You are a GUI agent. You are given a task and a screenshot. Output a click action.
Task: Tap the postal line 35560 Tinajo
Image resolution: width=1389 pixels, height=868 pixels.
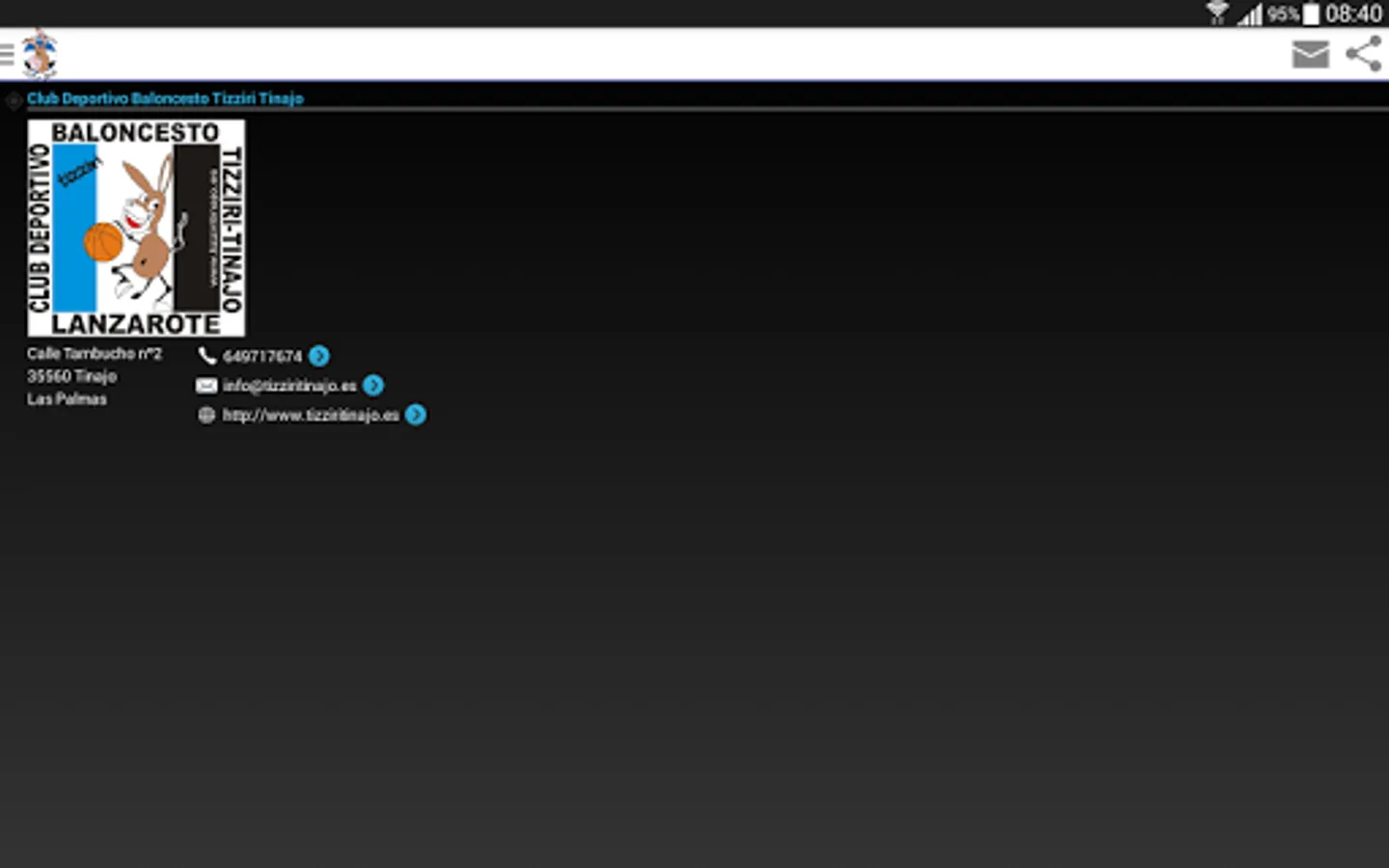71,376
